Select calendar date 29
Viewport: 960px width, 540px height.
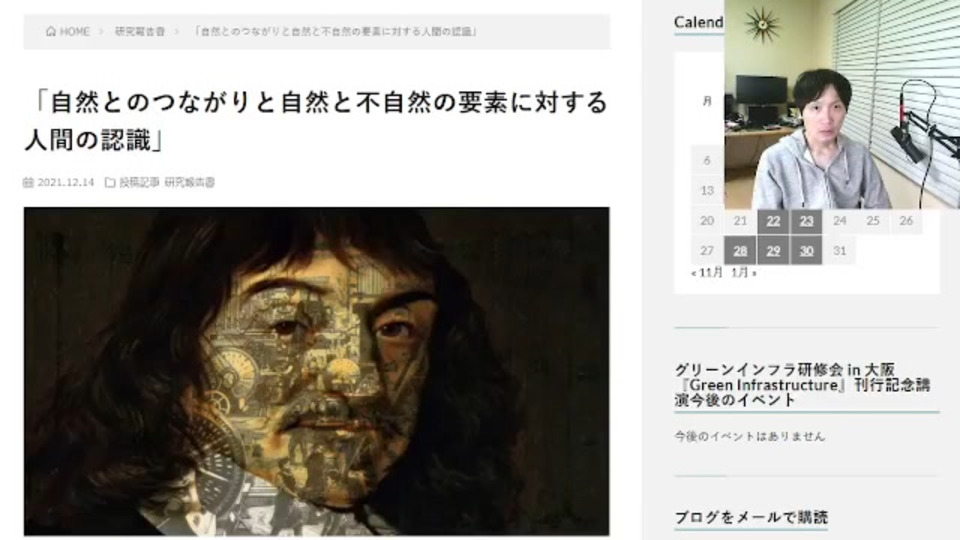click(x=773, y=250)
